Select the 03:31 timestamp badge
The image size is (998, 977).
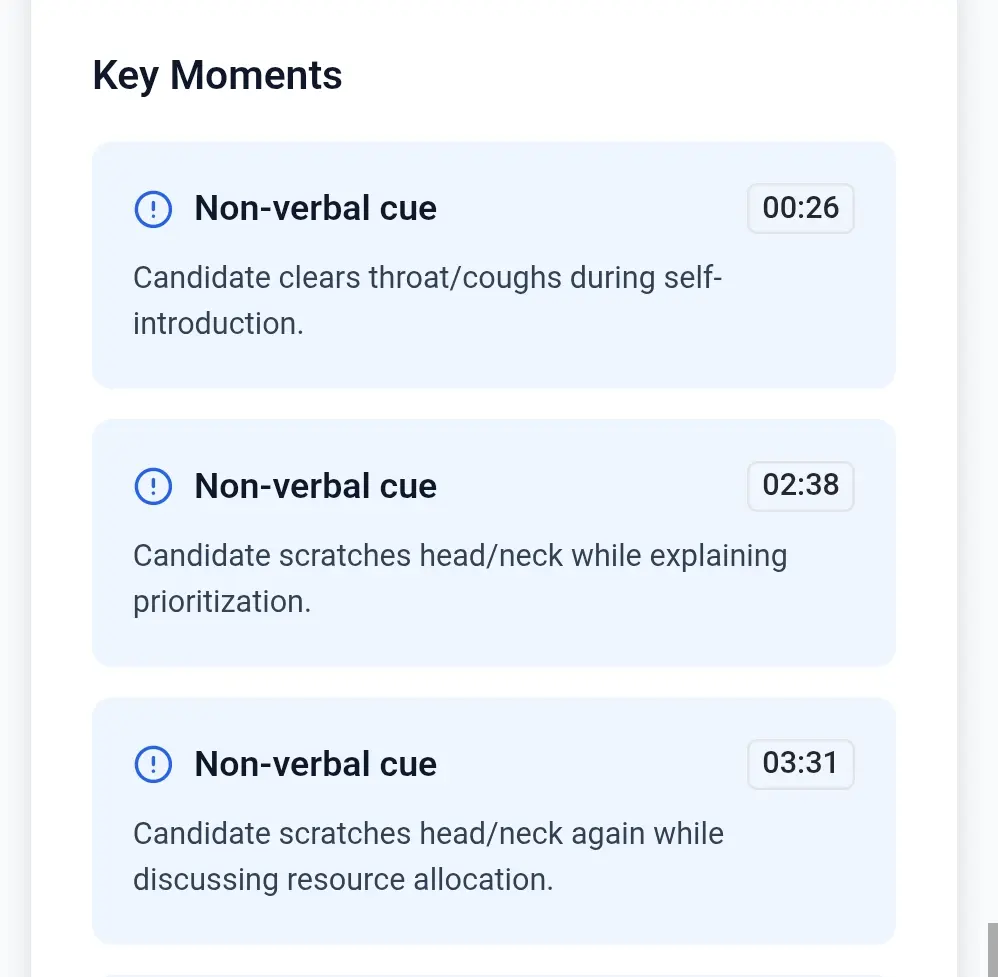800,764
